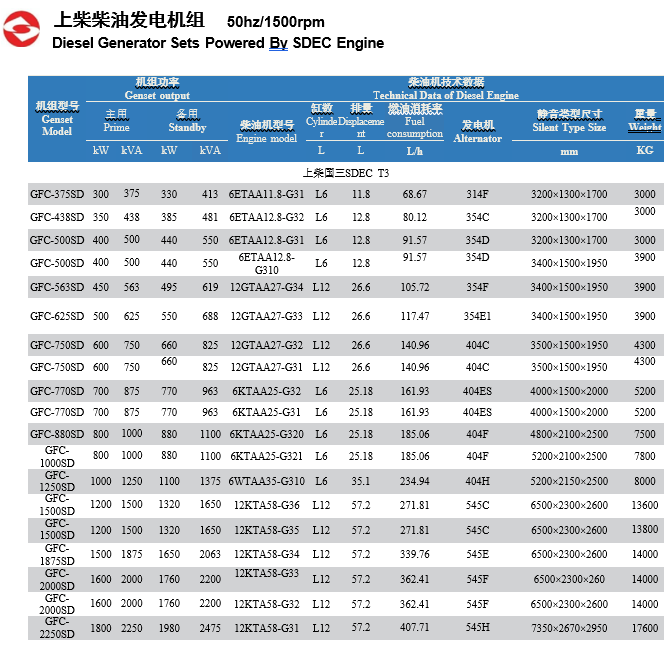Click engine model 12KTA58-G33
This screenshot has width=668, height=645.
[x=267, y=573]
